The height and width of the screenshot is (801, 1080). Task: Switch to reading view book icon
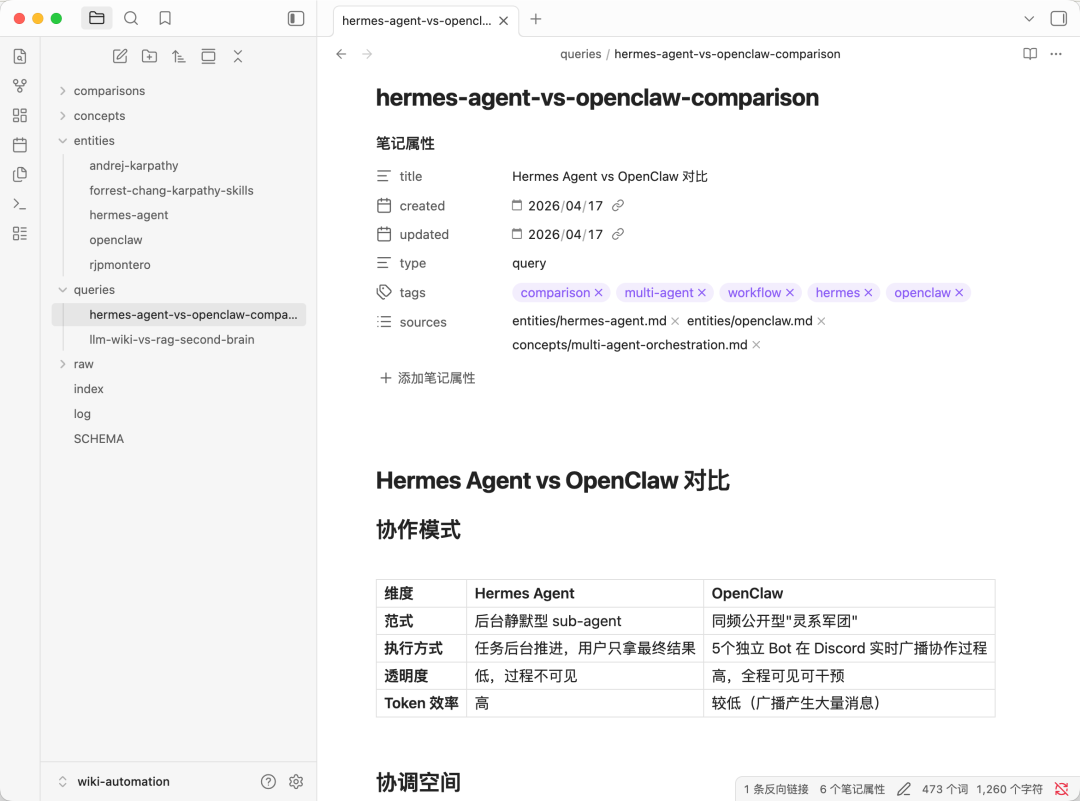coord(1030,54)
